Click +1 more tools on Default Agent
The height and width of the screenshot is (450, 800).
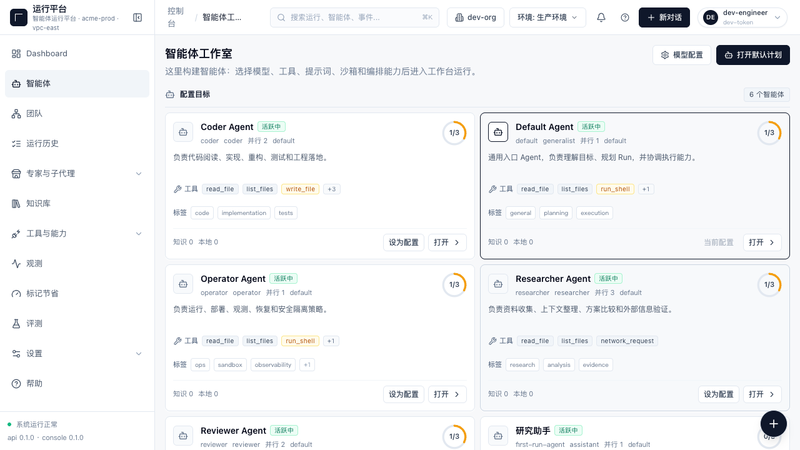coord(646,189)
